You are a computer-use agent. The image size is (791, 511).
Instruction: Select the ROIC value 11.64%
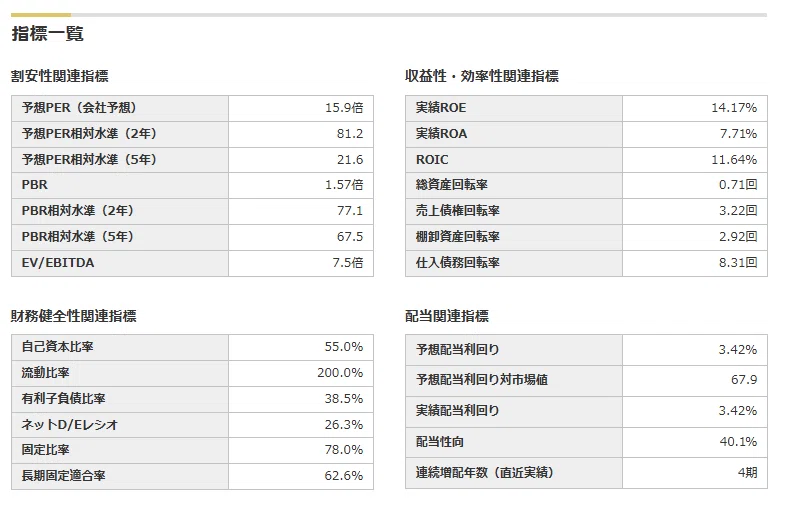pos(733,159)
